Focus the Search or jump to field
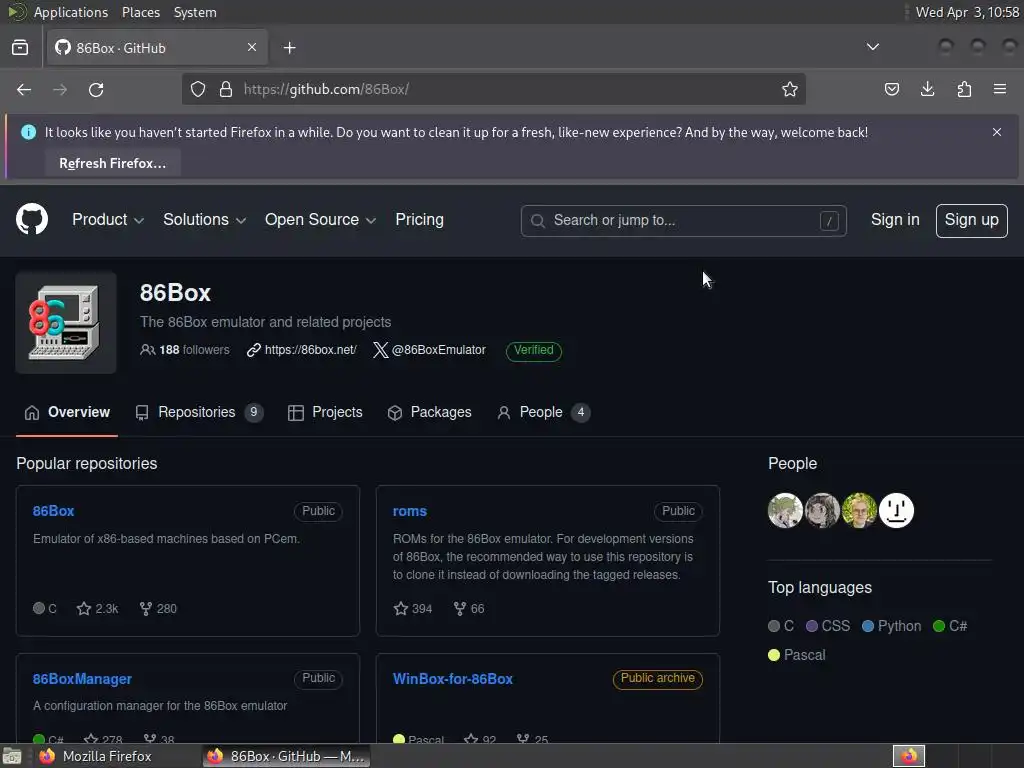The height and width of the screenshot is (768, 1024). point(684,221)
